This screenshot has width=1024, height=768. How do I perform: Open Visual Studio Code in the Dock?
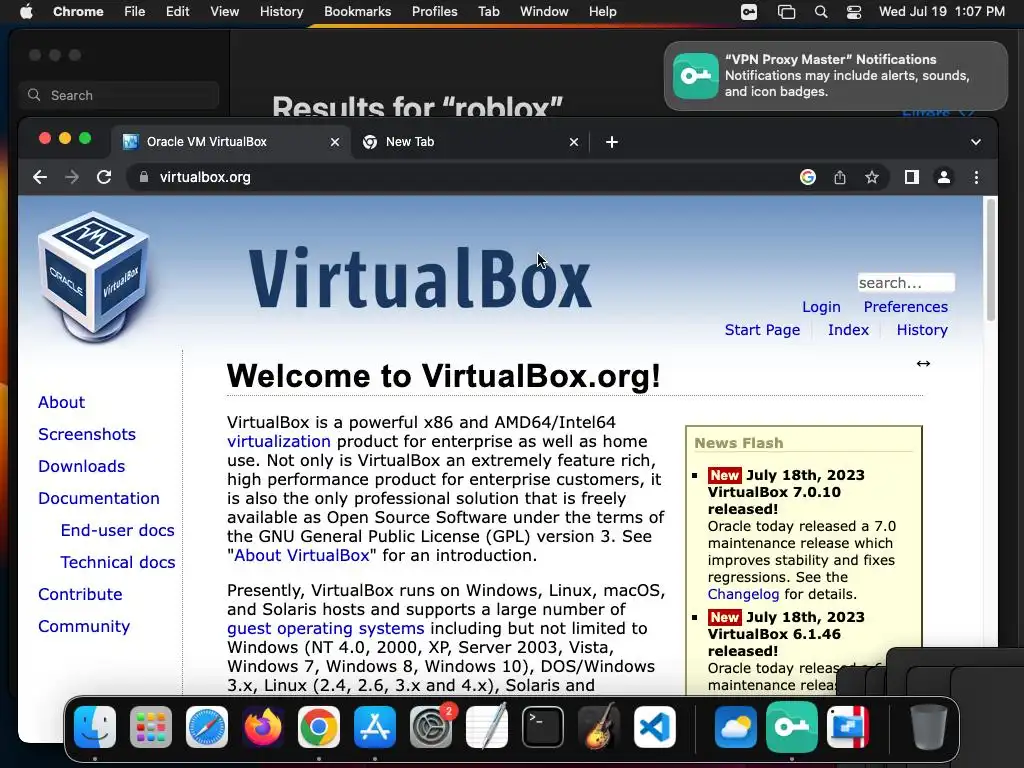(x=655, y=727)
